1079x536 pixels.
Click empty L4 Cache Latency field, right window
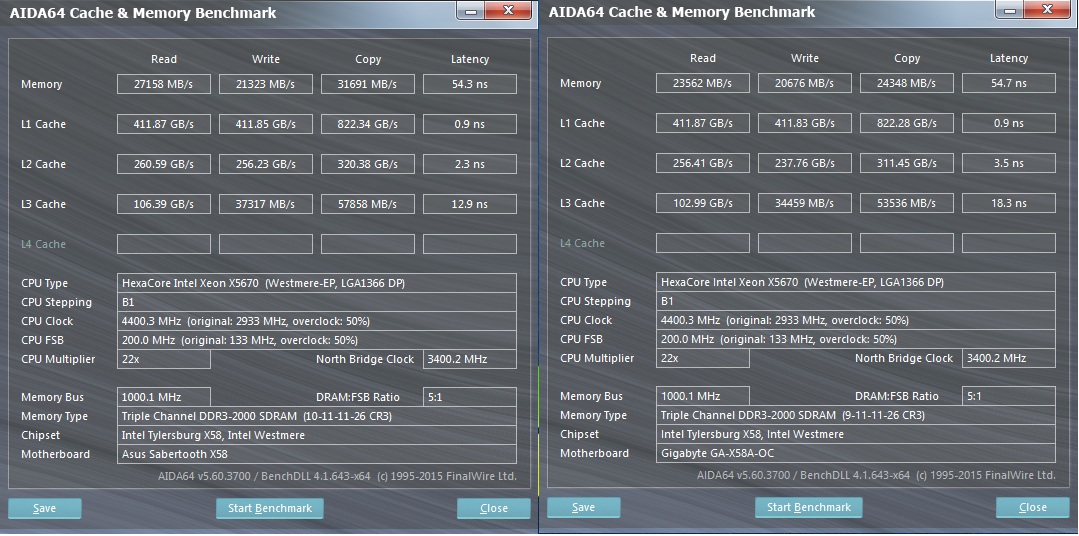coord(1008,242)
